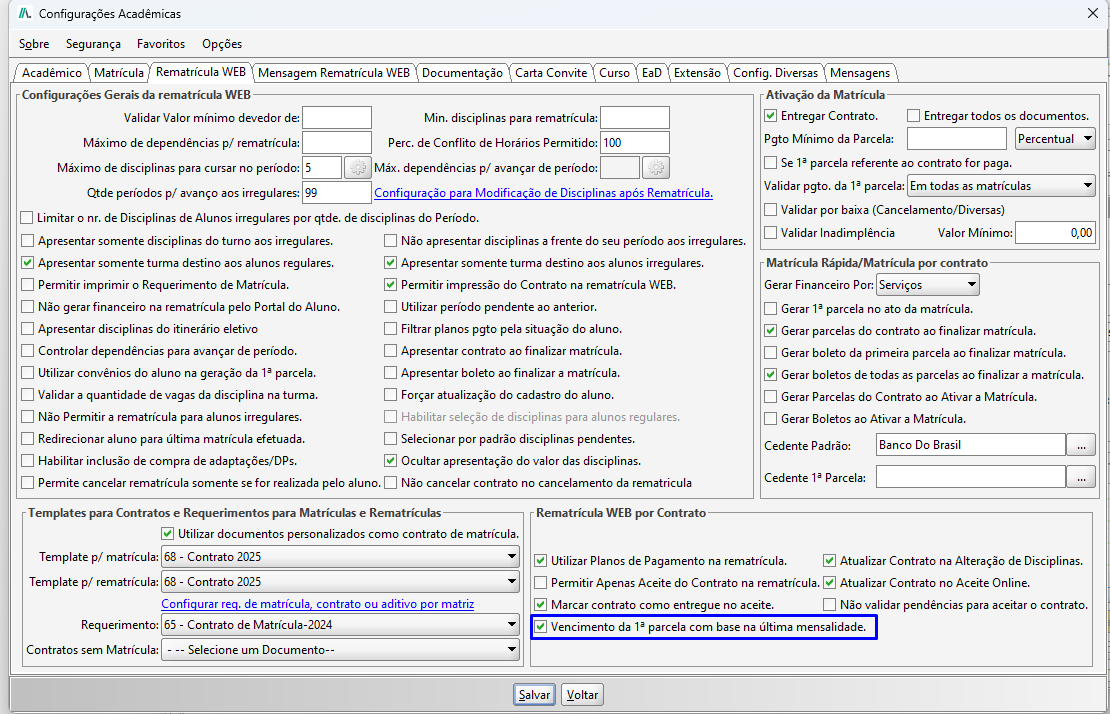Image resolution: width=1110 pixels, height=714 pixels.
Task: Check Gerar 1ª parcela no ato da matrícula
Action: (x=771, y=309)
